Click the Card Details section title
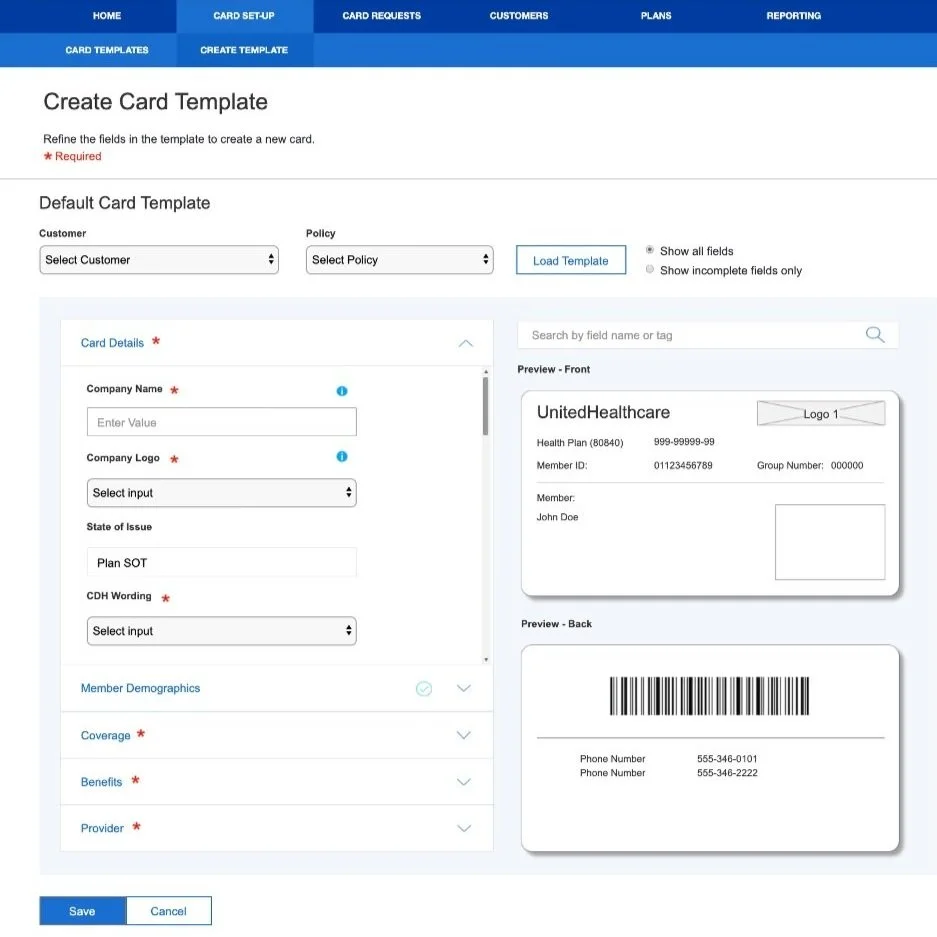 [112, 343]
